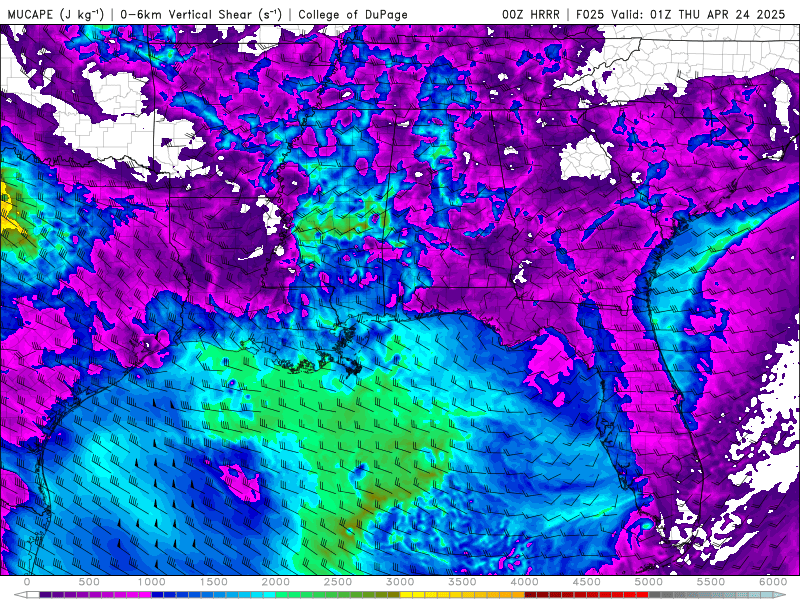Image resolution: width=800 pixels, height=600 pixels.
Task: Click the "MUCAPE (J kg⁻¹)" title text
Action: [x=56, y=15]
